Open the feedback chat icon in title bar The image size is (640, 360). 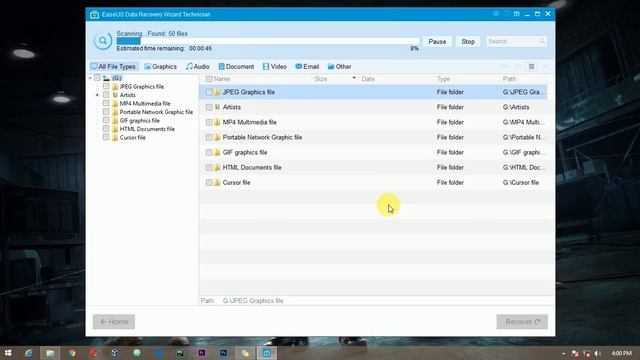[x=496, y=14]
